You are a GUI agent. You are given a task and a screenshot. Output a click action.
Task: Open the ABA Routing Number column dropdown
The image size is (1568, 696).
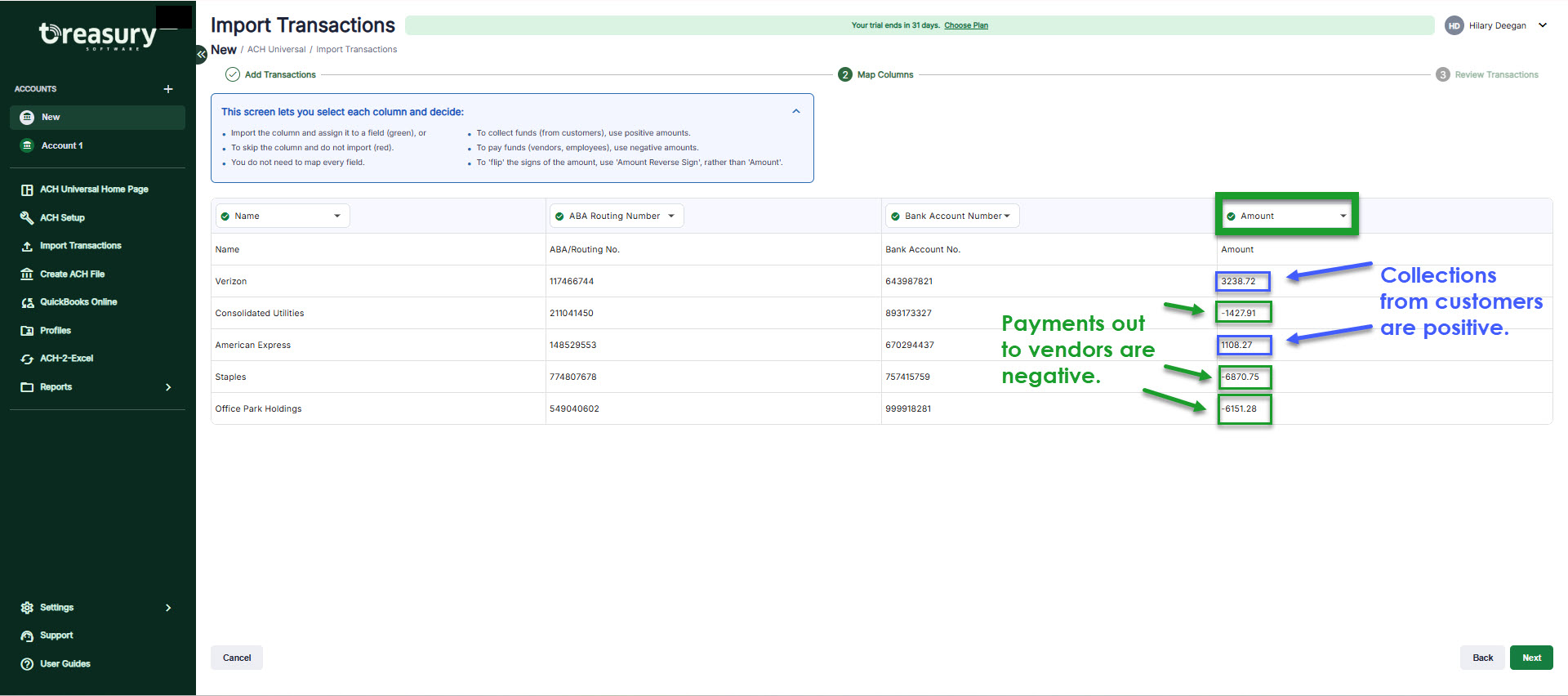[x=617, y=216]
